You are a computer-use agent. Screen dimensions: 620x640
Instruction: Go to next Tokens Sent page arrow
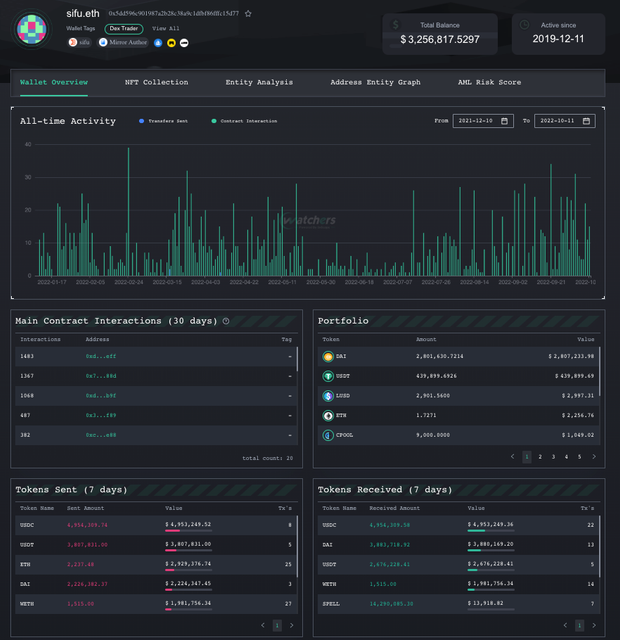291,625
